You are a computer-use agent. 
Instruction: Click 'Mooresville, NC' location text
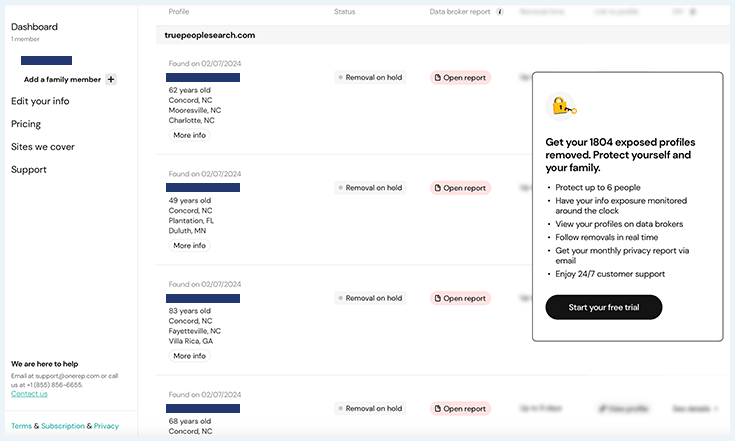point(195,110)
